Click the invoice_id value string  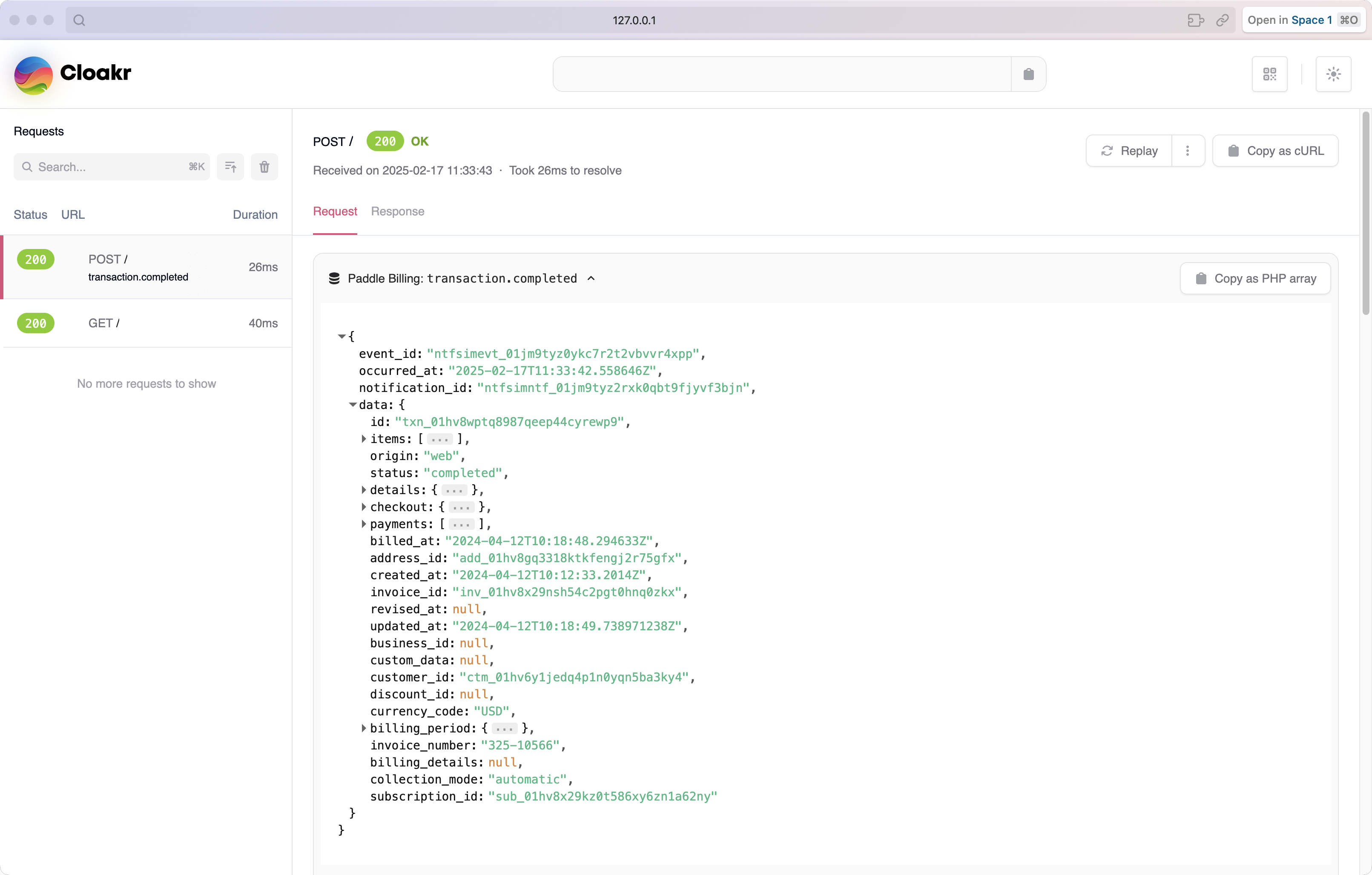tap(567, 592)
